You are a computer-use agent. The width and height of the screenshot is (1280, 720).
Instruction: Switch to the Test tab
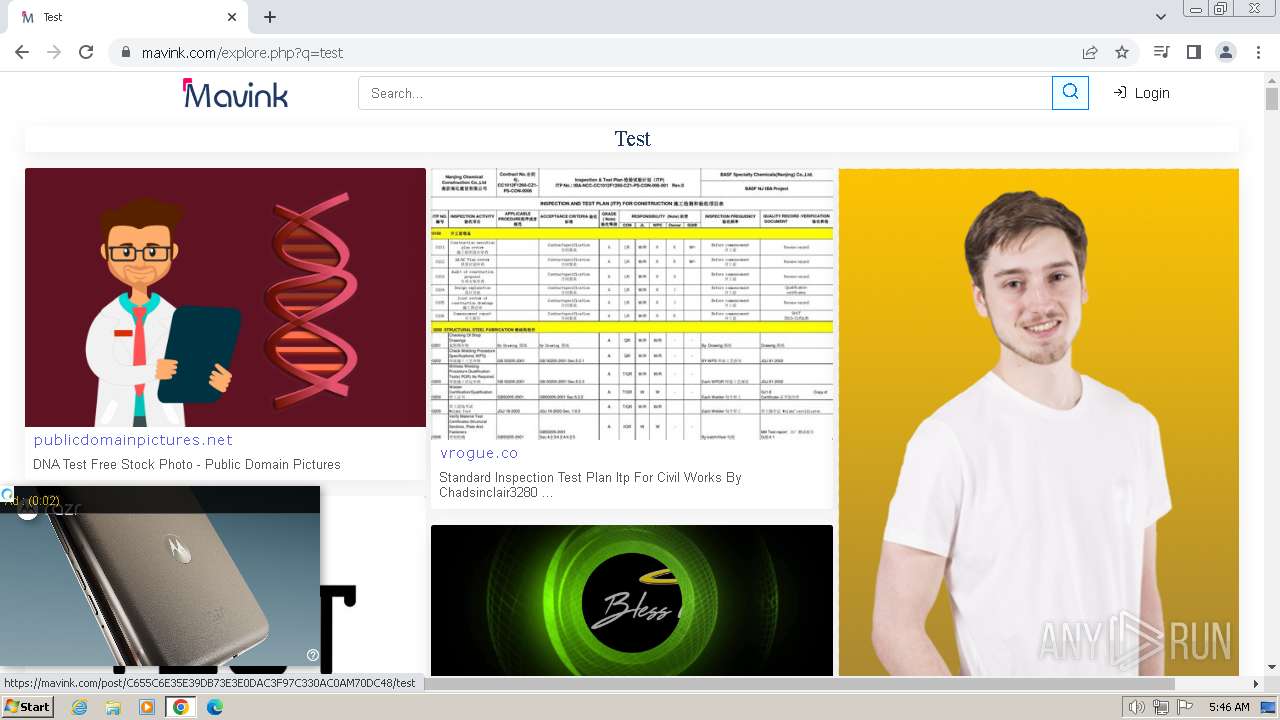point(130,17)
